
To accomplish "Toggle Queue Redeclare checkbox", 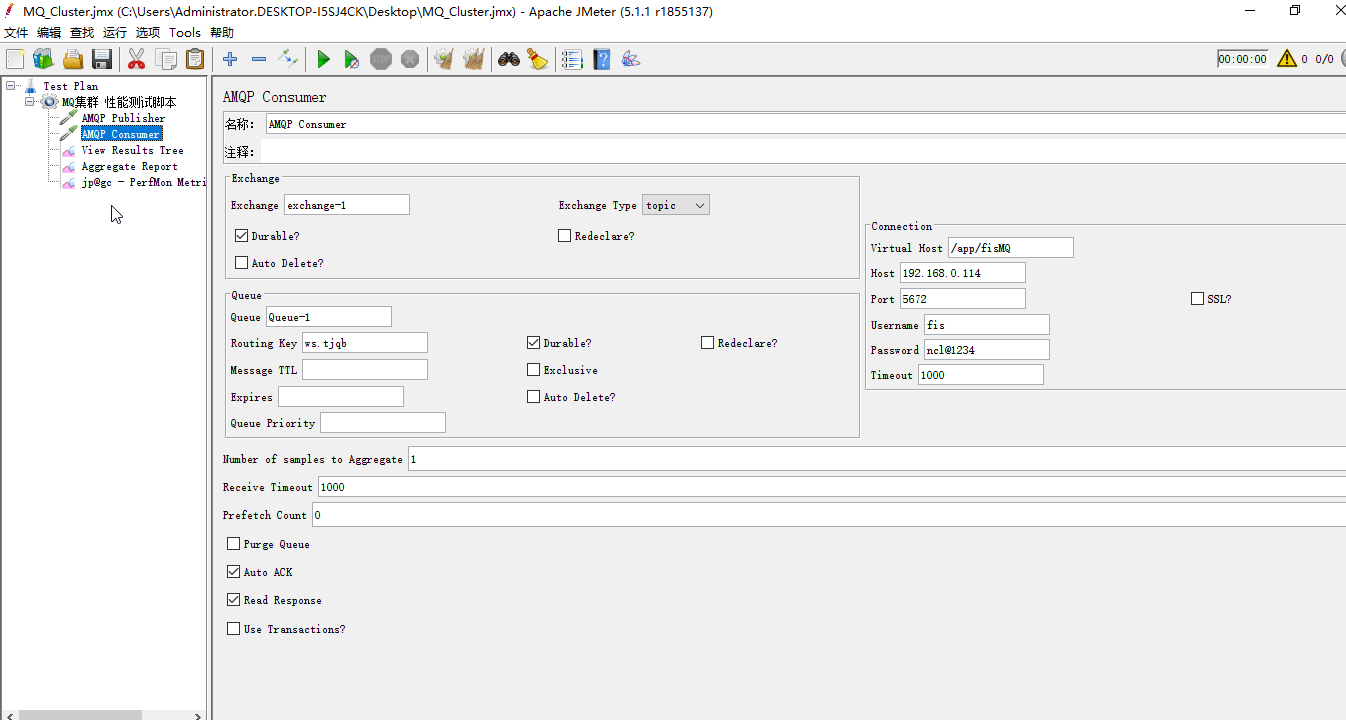I will [707, 343].
